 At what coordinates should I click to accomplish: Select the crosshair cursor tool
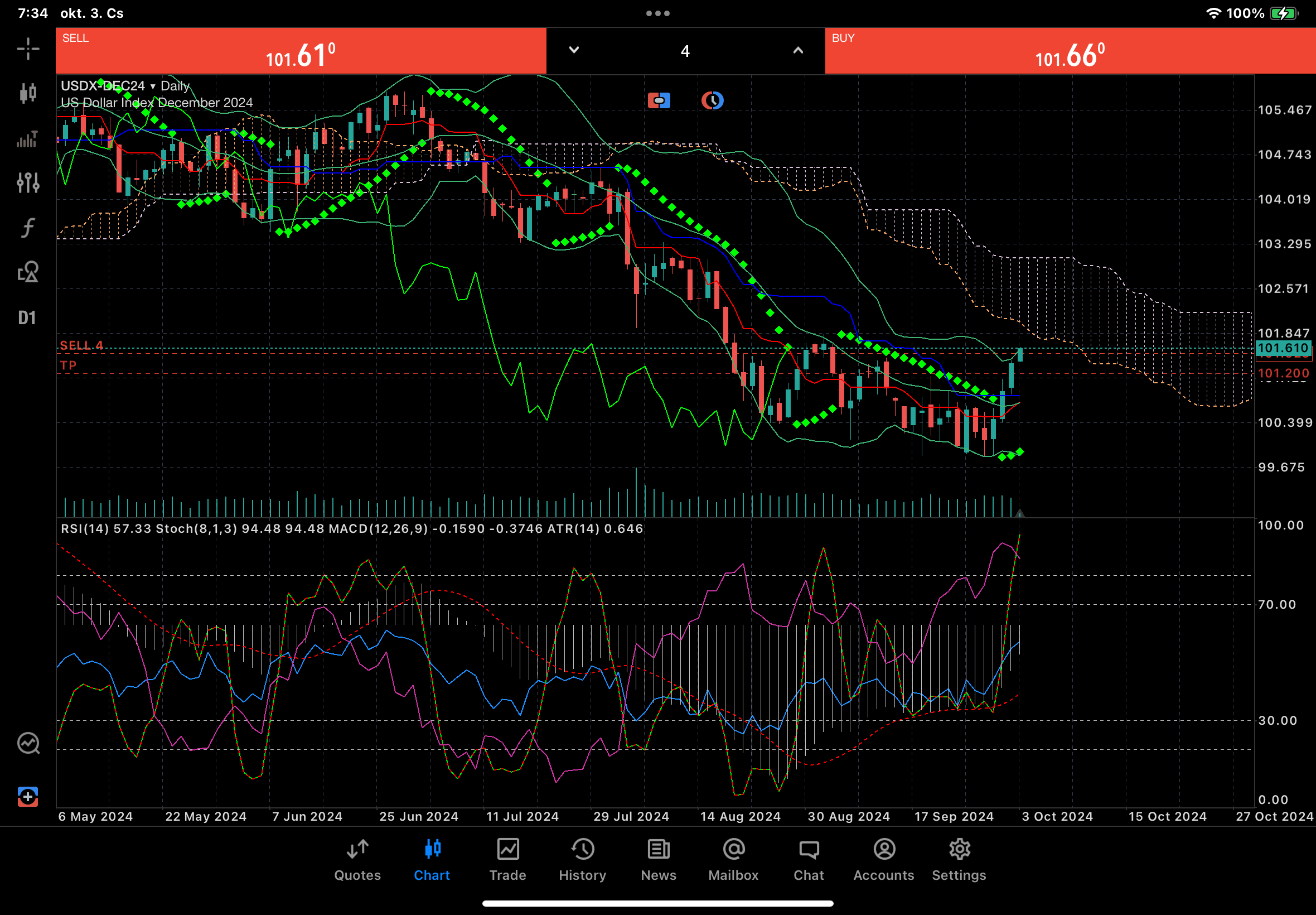pyautogui.click(x=27, y=49)
